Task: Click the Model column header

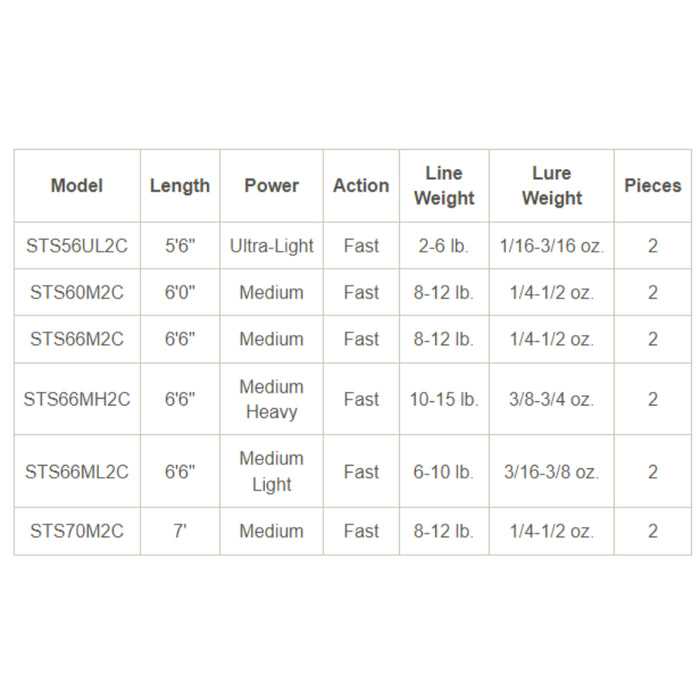Action: [77, 186]
